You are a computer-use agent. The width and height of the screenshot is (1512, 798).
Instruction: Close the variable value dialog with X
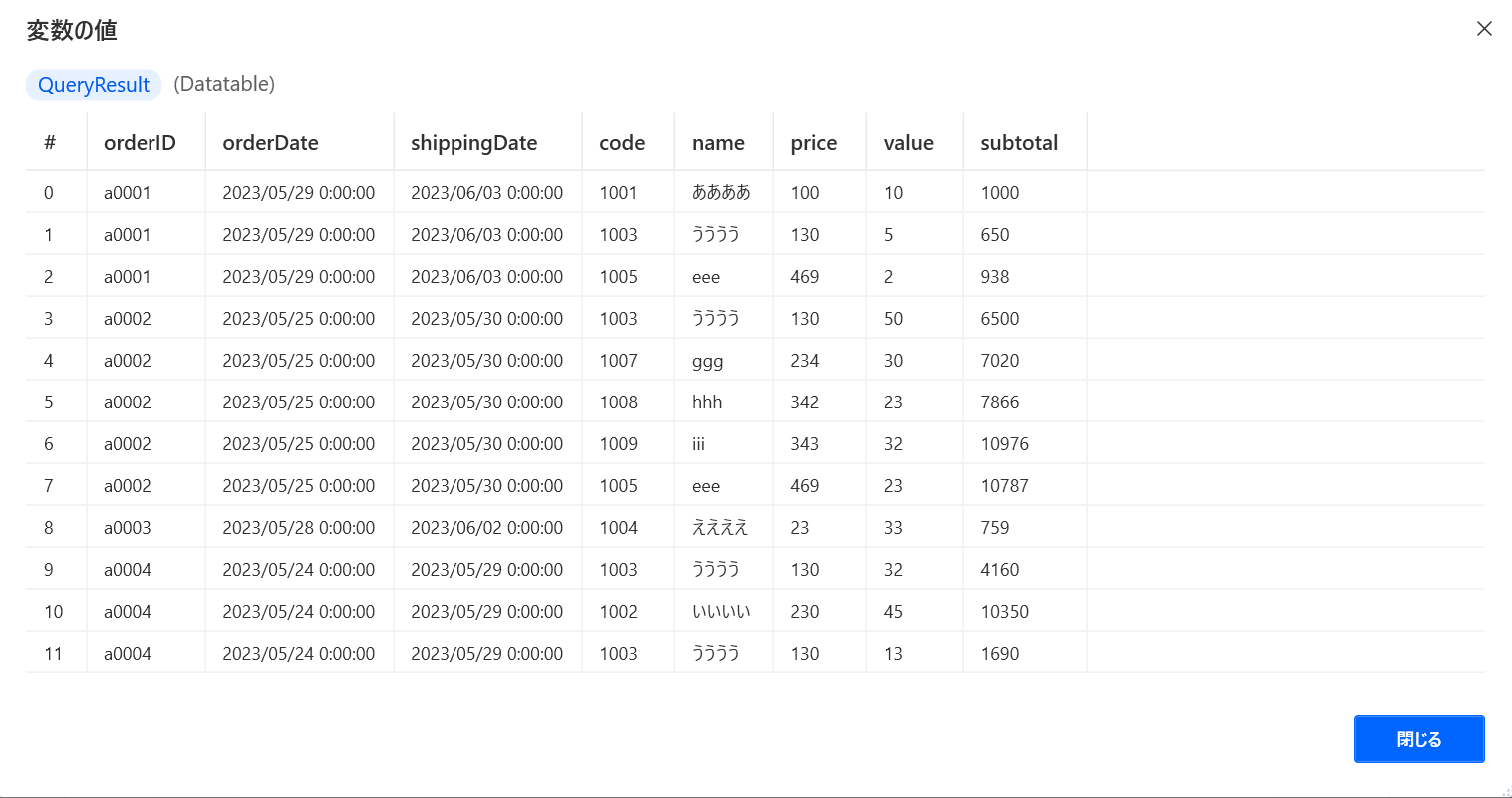click(1484, 29)
